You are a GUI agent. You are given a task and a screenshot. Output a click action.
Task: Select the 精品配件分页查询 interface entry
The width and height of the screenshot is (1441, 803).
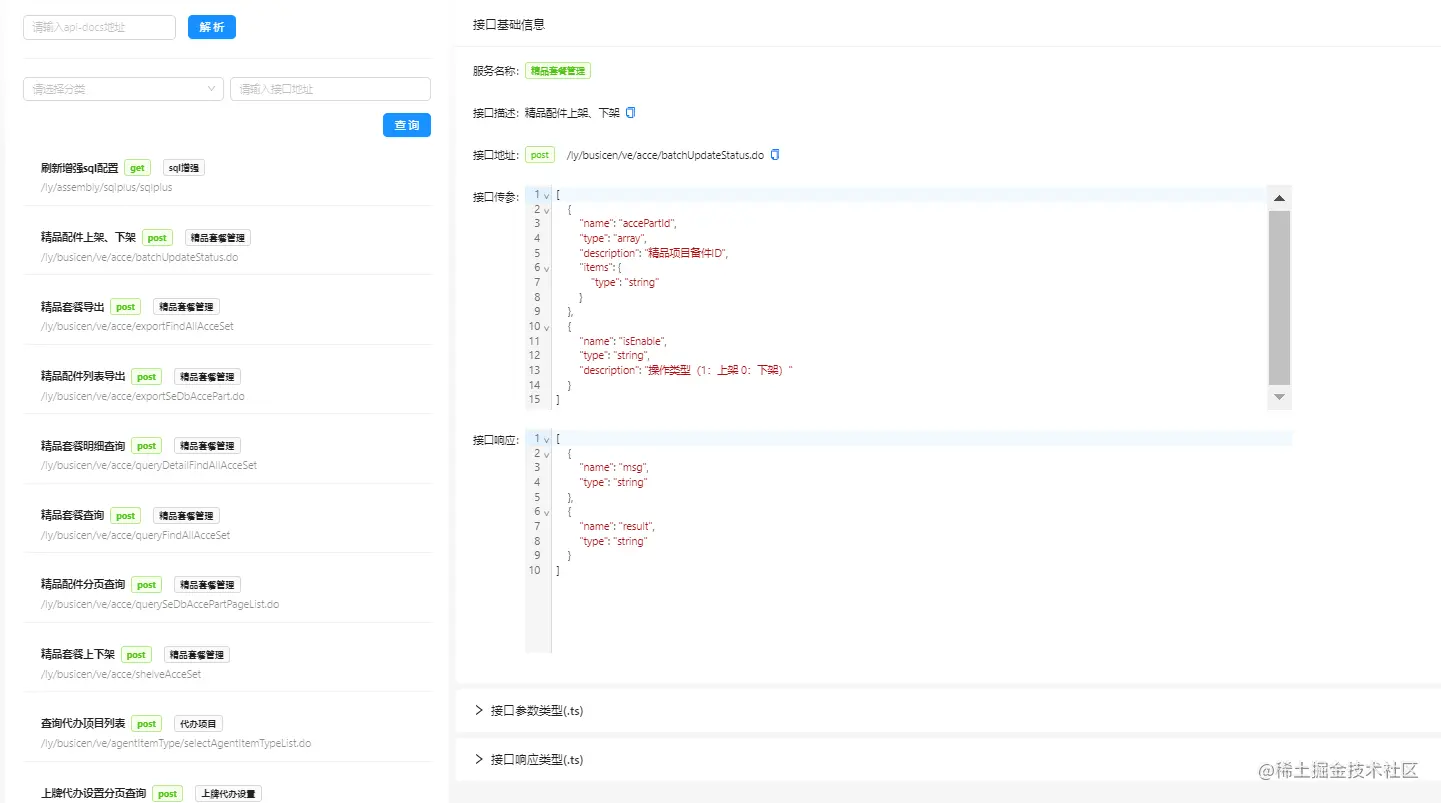click(83, 585)
